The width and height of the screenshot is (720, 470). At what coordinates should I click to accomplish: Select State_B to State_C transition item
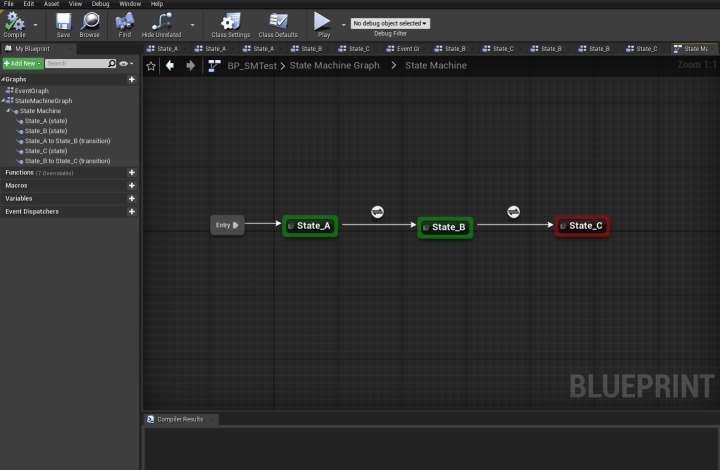click(x=67, y=161)
